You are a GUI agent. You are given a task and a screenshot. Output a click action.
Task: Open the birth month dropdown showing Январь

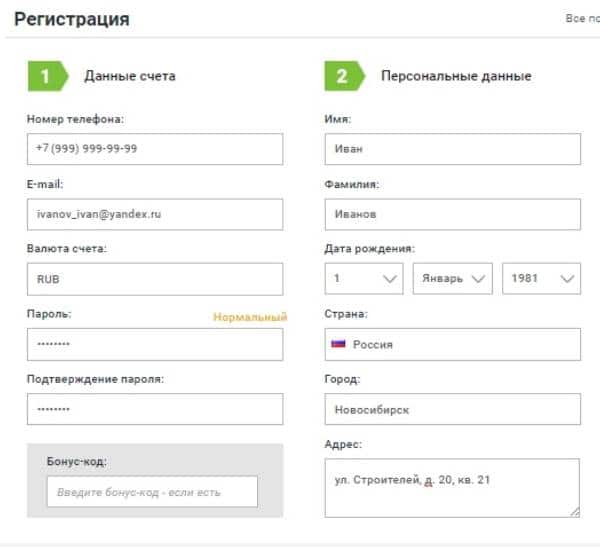coord(452,279)
